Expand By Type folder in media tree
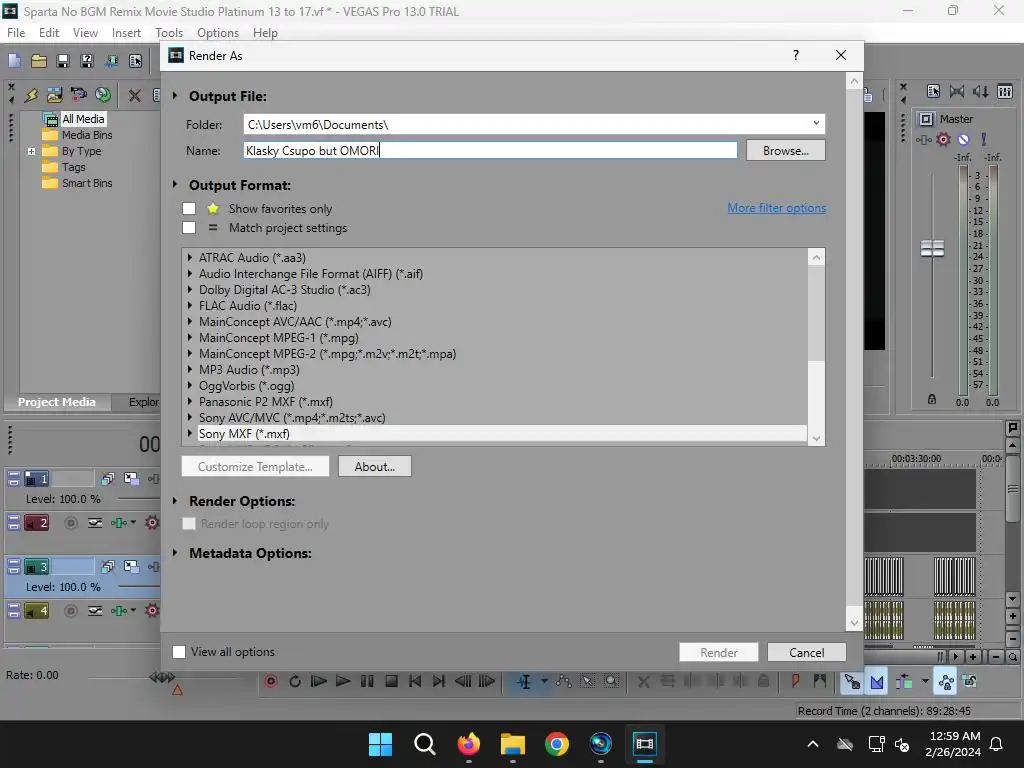 (x=31, y=151)
